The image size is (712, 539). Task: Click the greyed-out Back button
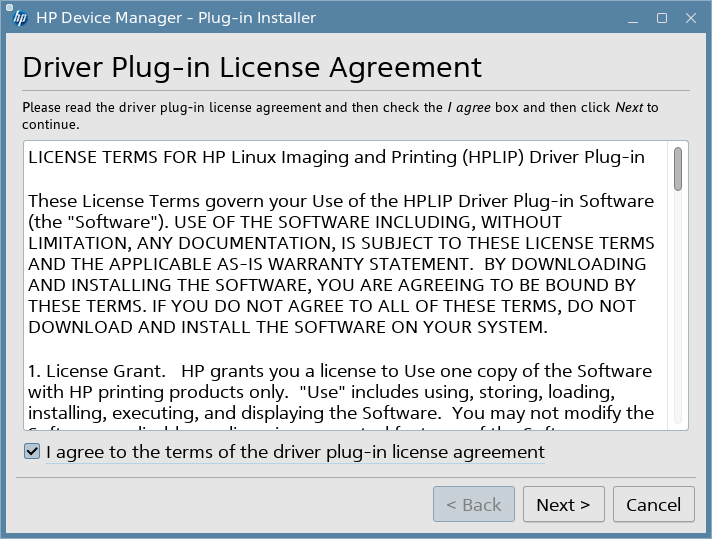pos(473,505)
